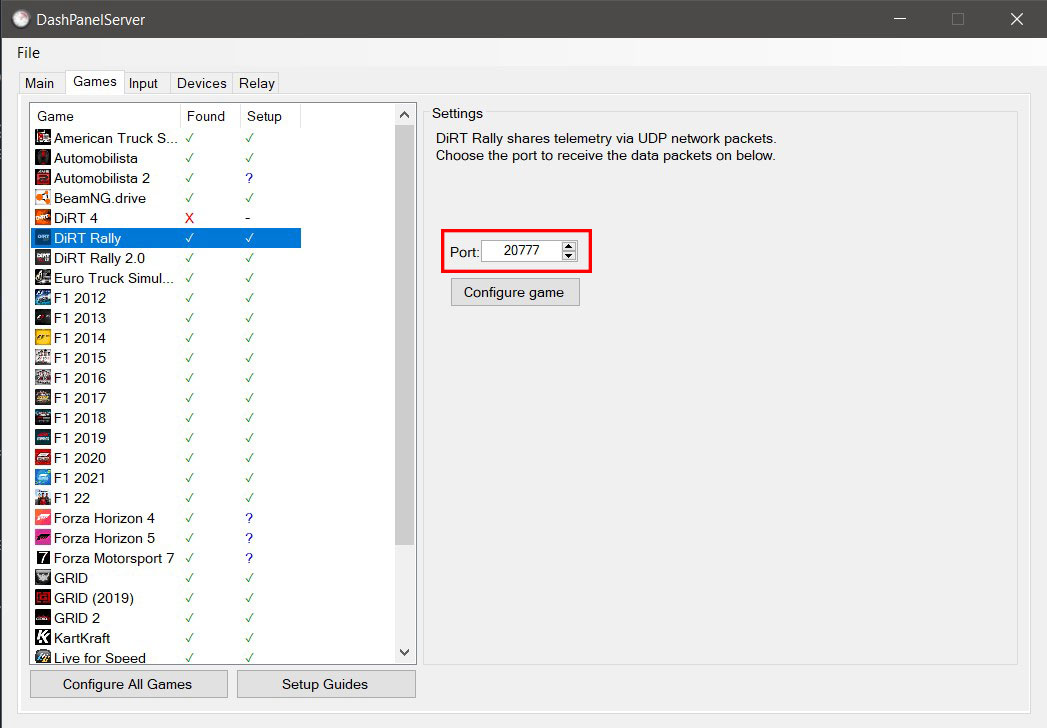Open the Devices tab

[202, 83]
